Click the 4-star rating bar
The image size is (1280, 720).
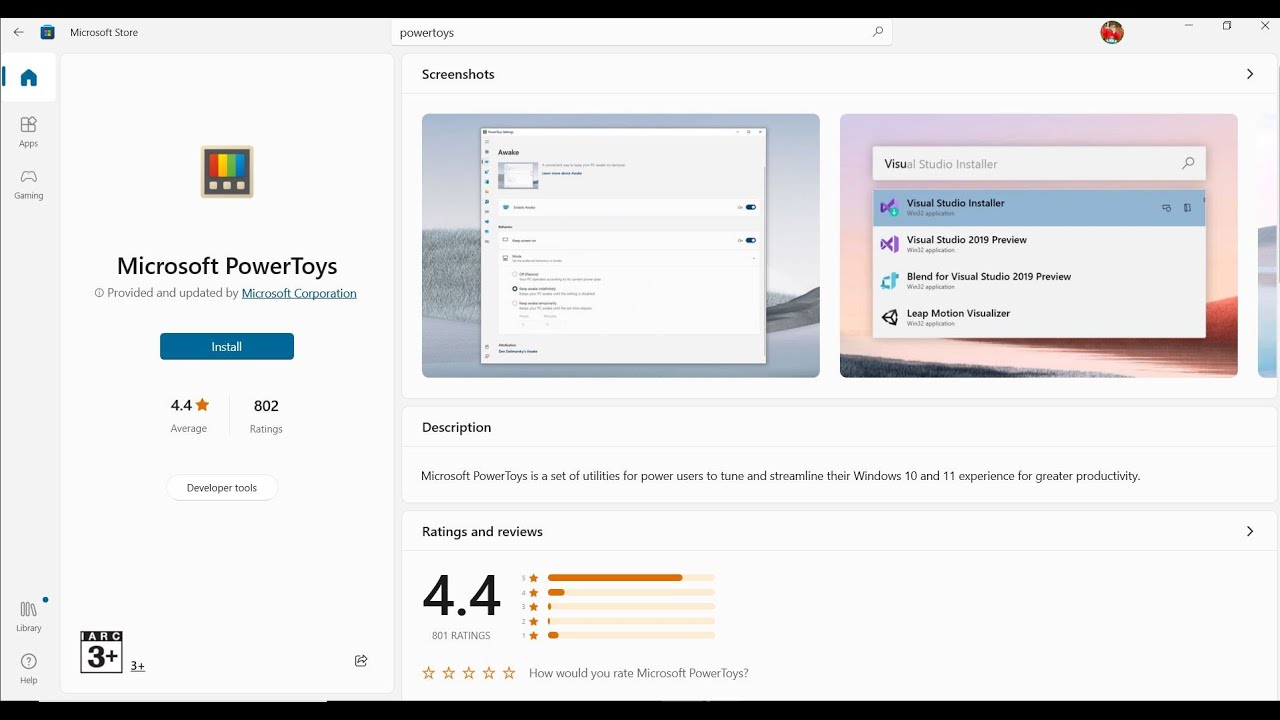pyautogui.click(x=631, y=592)
